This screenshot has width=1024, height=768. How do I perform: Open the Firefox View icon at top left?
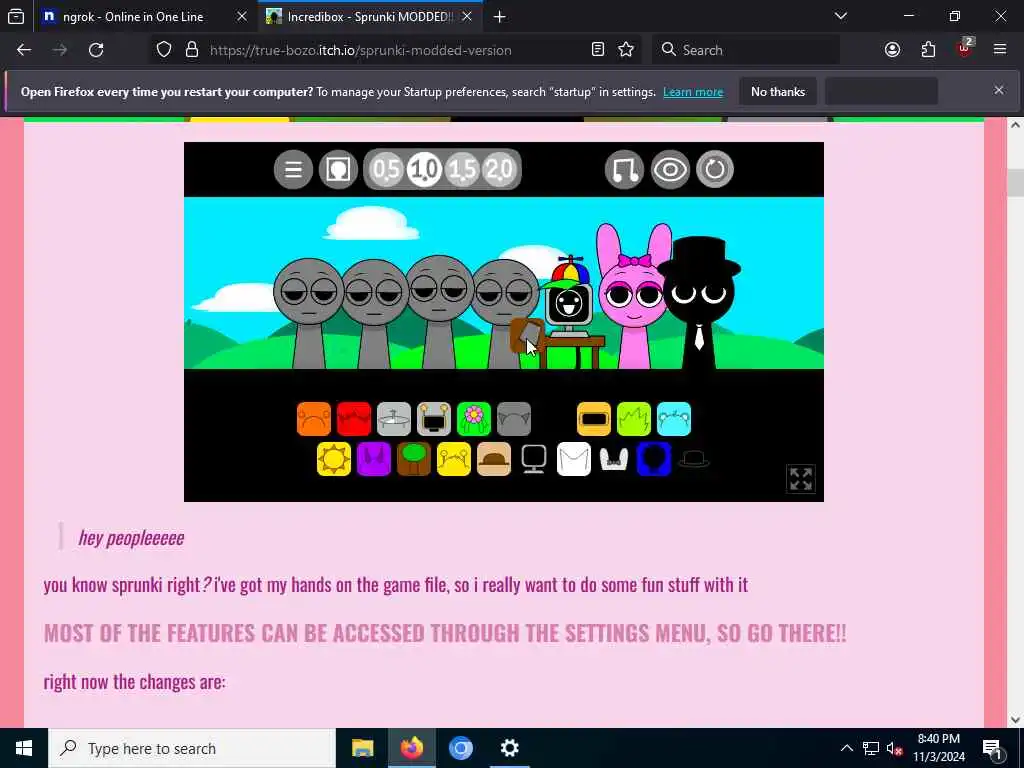click(16, 17)
